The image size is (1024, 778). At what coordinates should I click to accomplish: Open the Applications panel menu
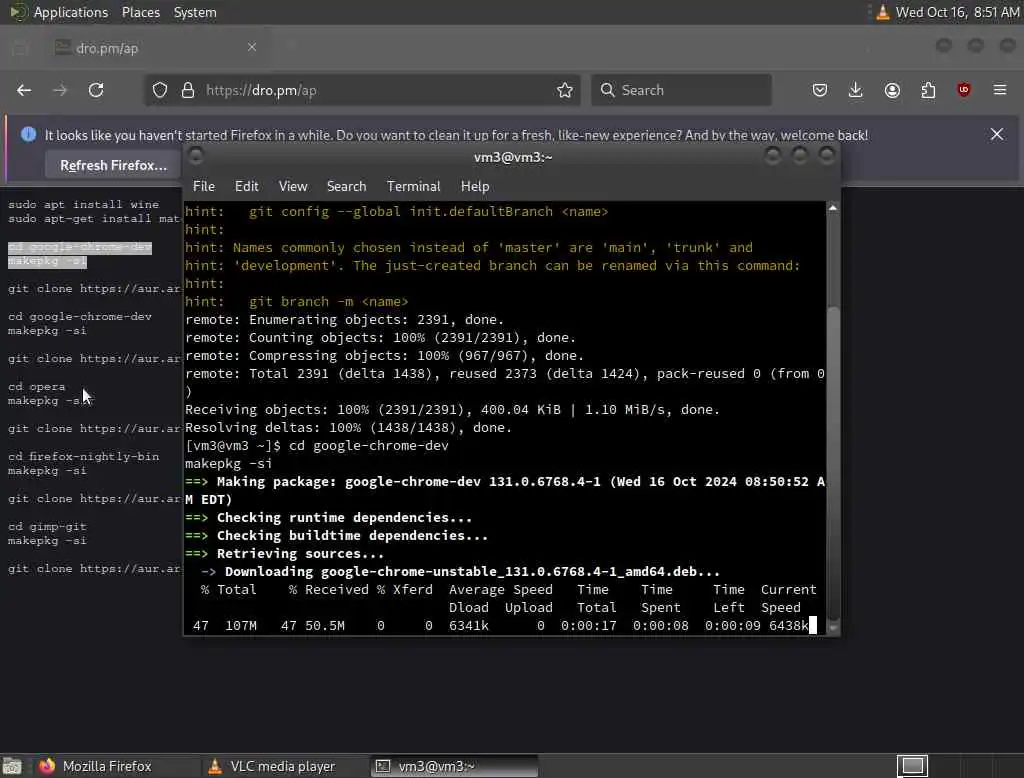pyautogui.click(x=59, y=12)
